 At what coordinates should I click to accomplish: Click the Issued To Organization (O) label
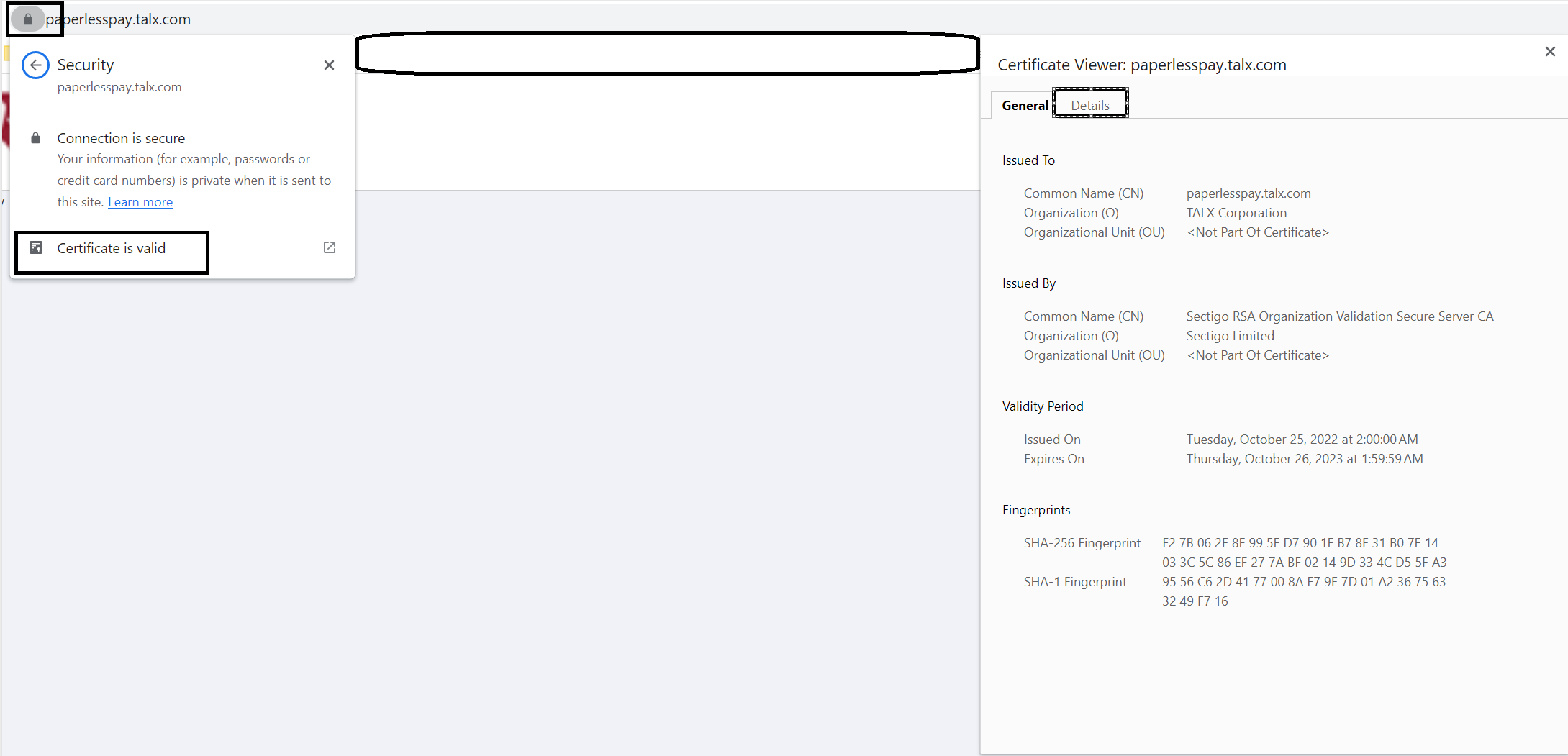point(1071,213)
